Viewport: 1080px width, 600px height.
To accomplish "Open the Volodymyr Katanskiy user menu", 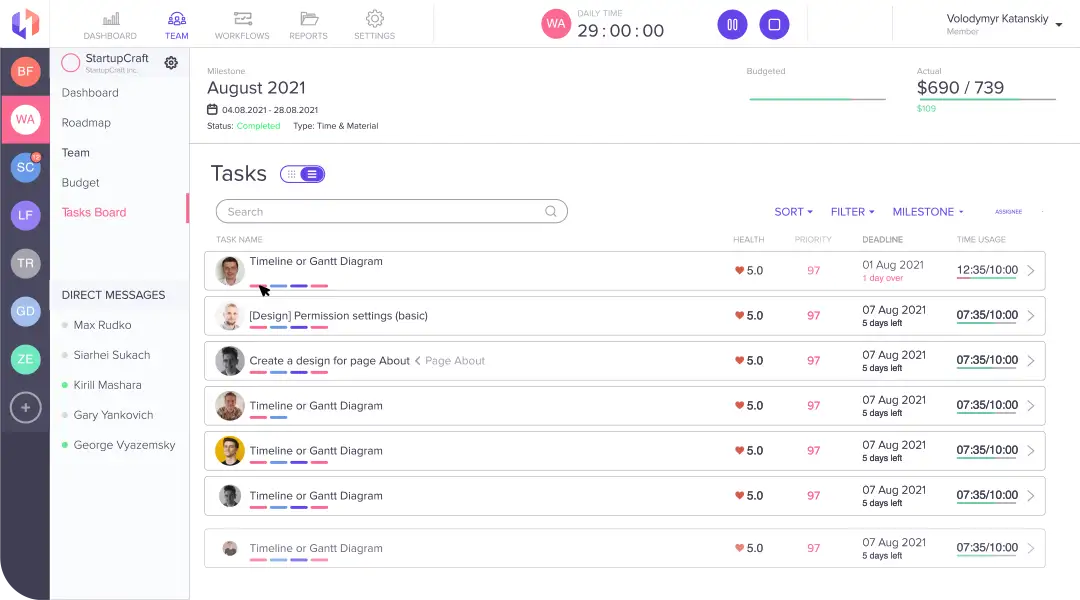I will coord(1004,23).
